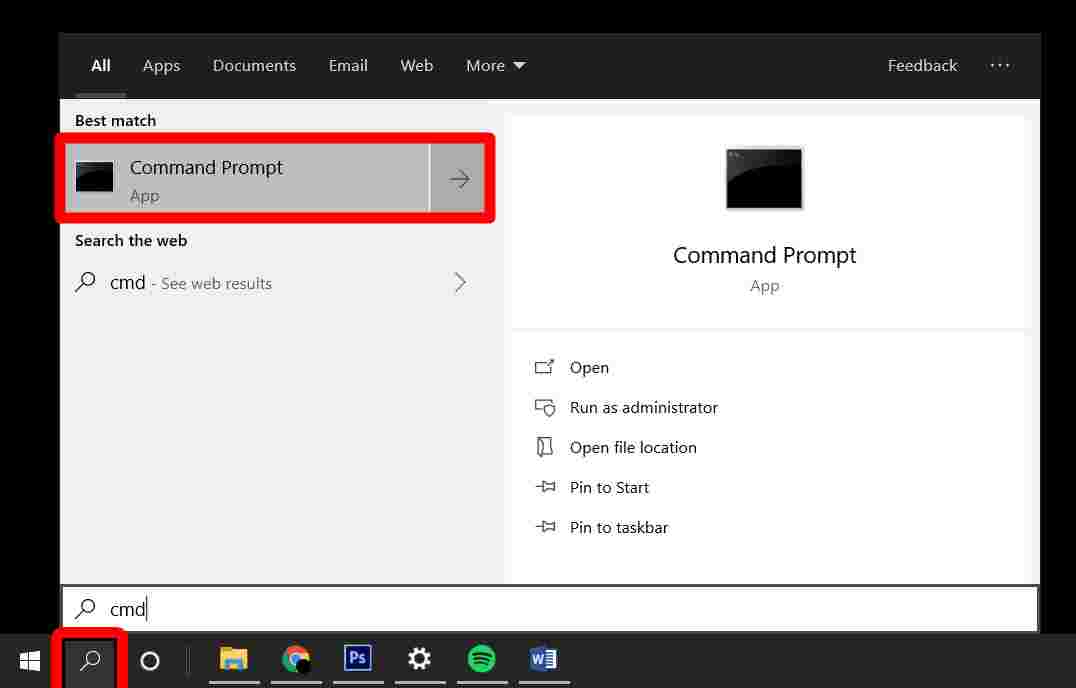1076x688 pixels.
Task: Select Pin to Start
Action: [x=609, y=487]
